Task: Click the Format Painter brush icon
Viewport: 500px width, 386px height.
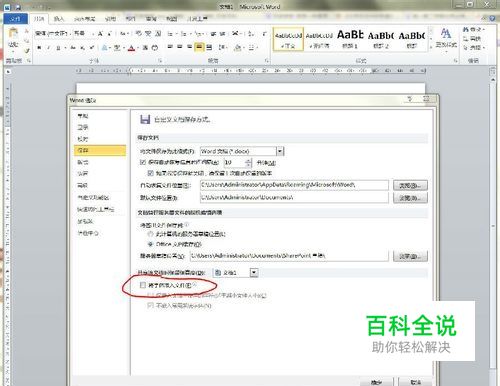Action: [x=27, y=51]
